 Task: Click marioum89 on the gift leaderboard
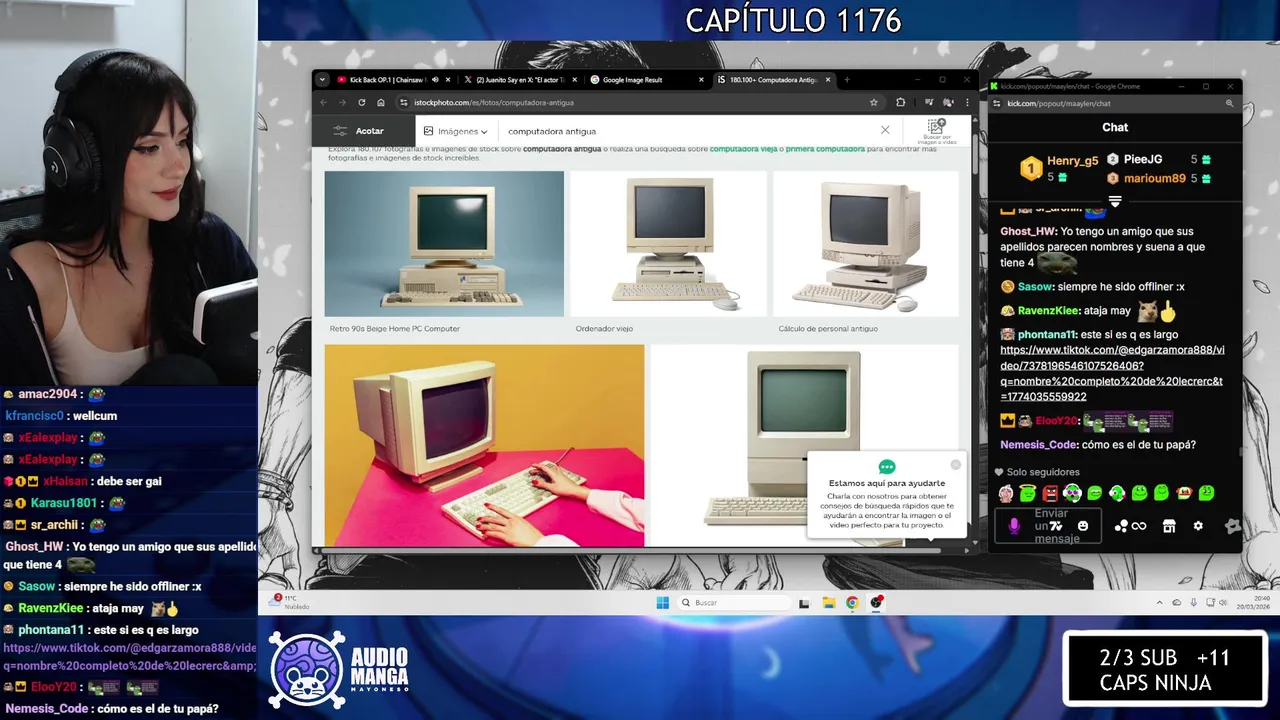point(1154,178)
